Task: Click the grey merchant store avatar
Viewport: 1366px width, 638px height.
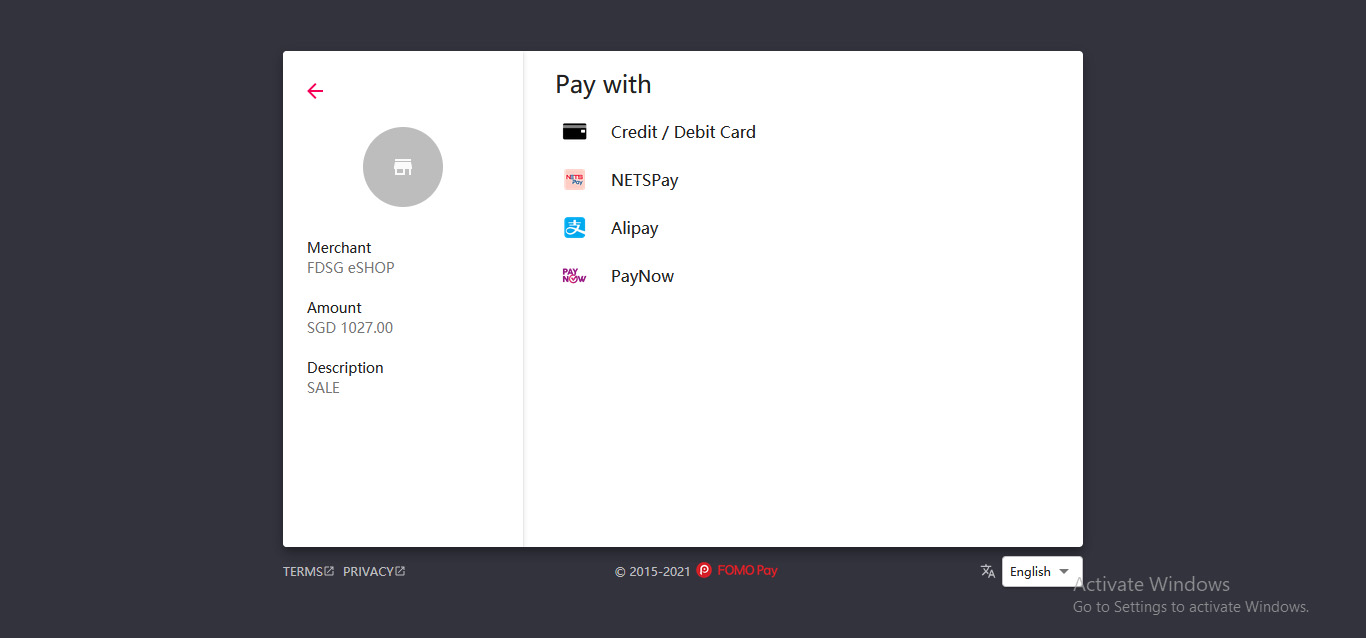Action: [403, 167]
